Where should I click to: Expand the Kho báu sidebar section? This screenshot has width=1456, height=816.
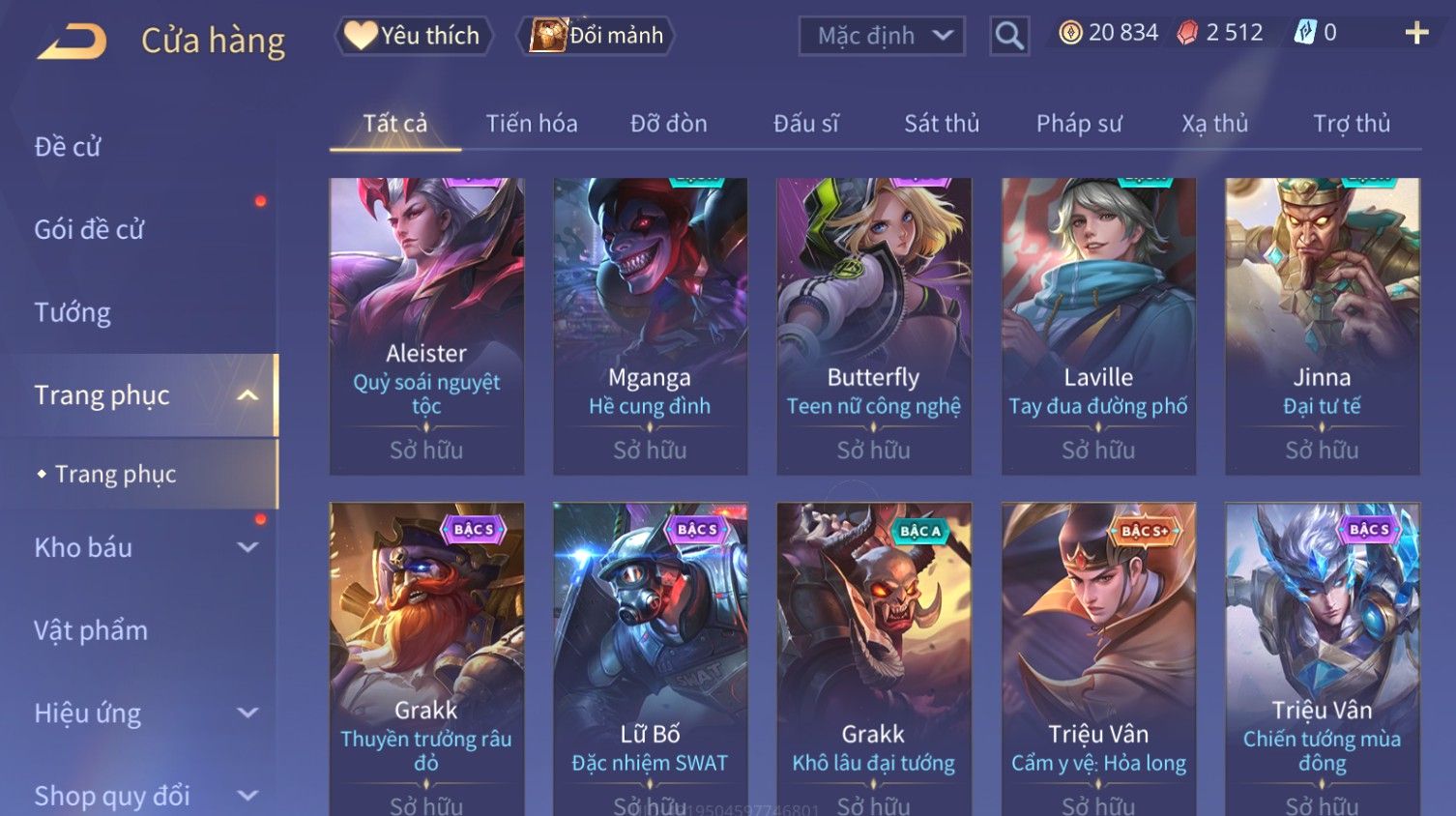[248, 547]
